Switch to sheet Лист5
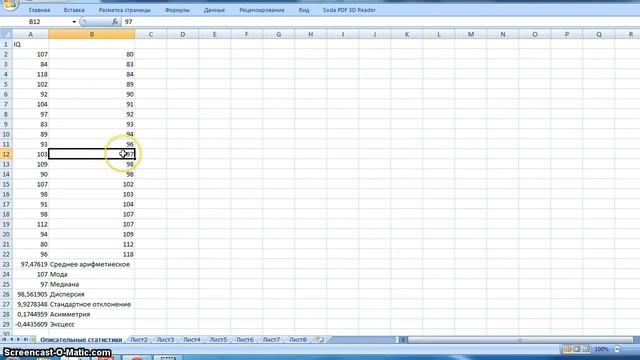The image size is (640, 360). (x=218, y=340)
